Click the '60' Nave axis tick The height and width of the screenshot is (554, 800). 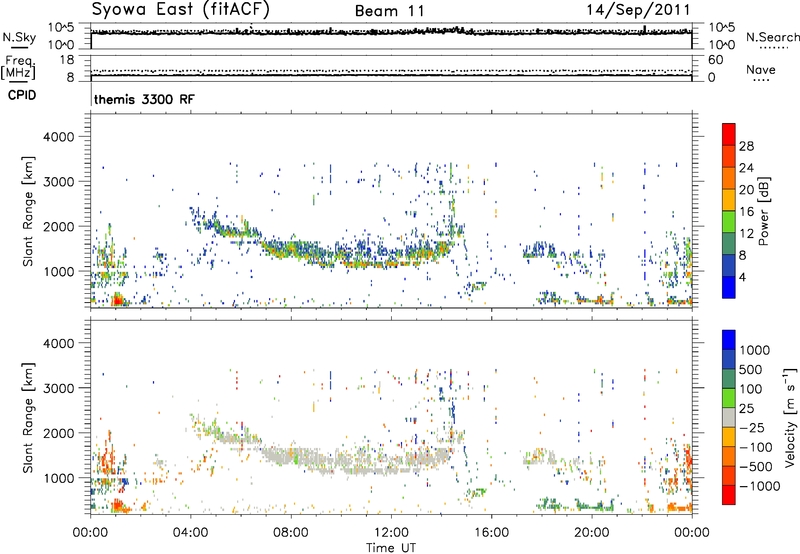click(x=715, y=60)
